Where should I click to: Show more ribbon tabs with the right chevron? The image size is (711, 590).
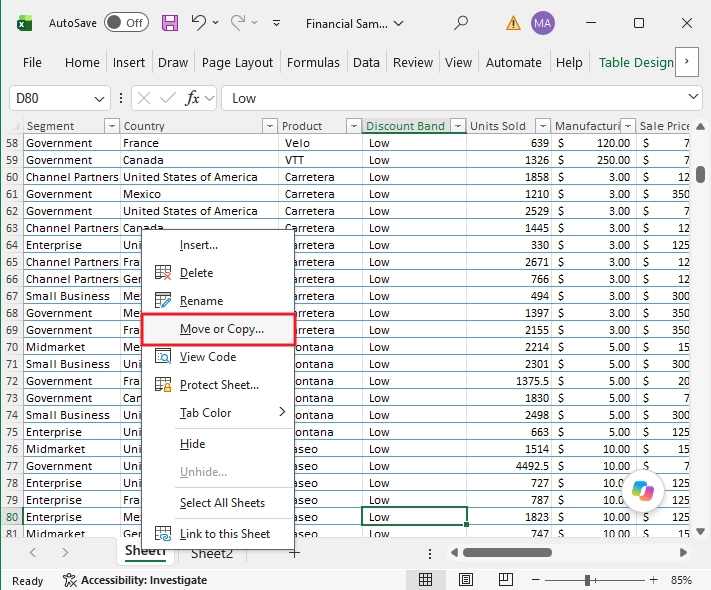coord(687,61)
